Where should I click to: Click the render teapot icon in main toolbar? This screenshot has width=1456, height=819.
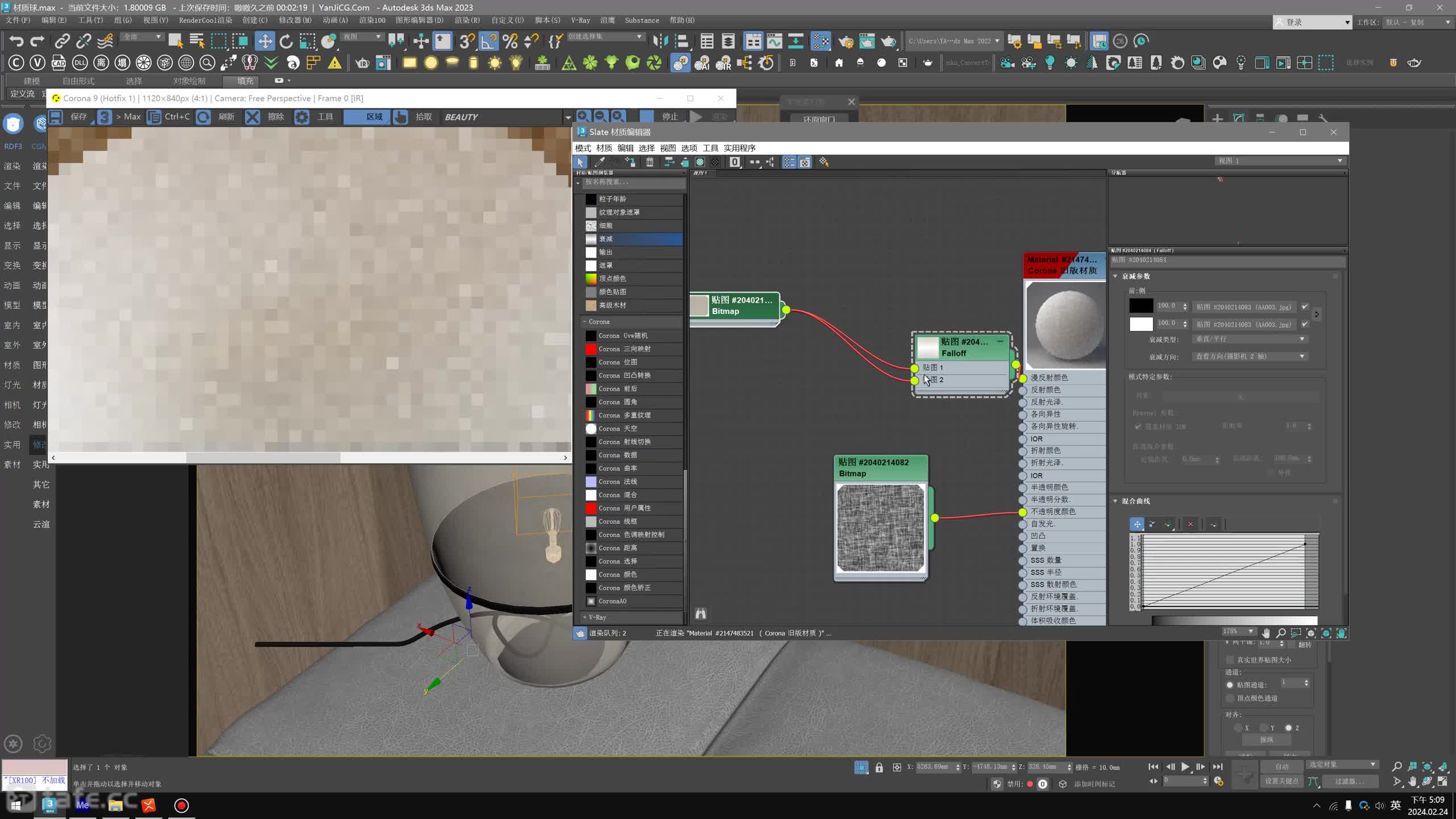click(888, 41)
